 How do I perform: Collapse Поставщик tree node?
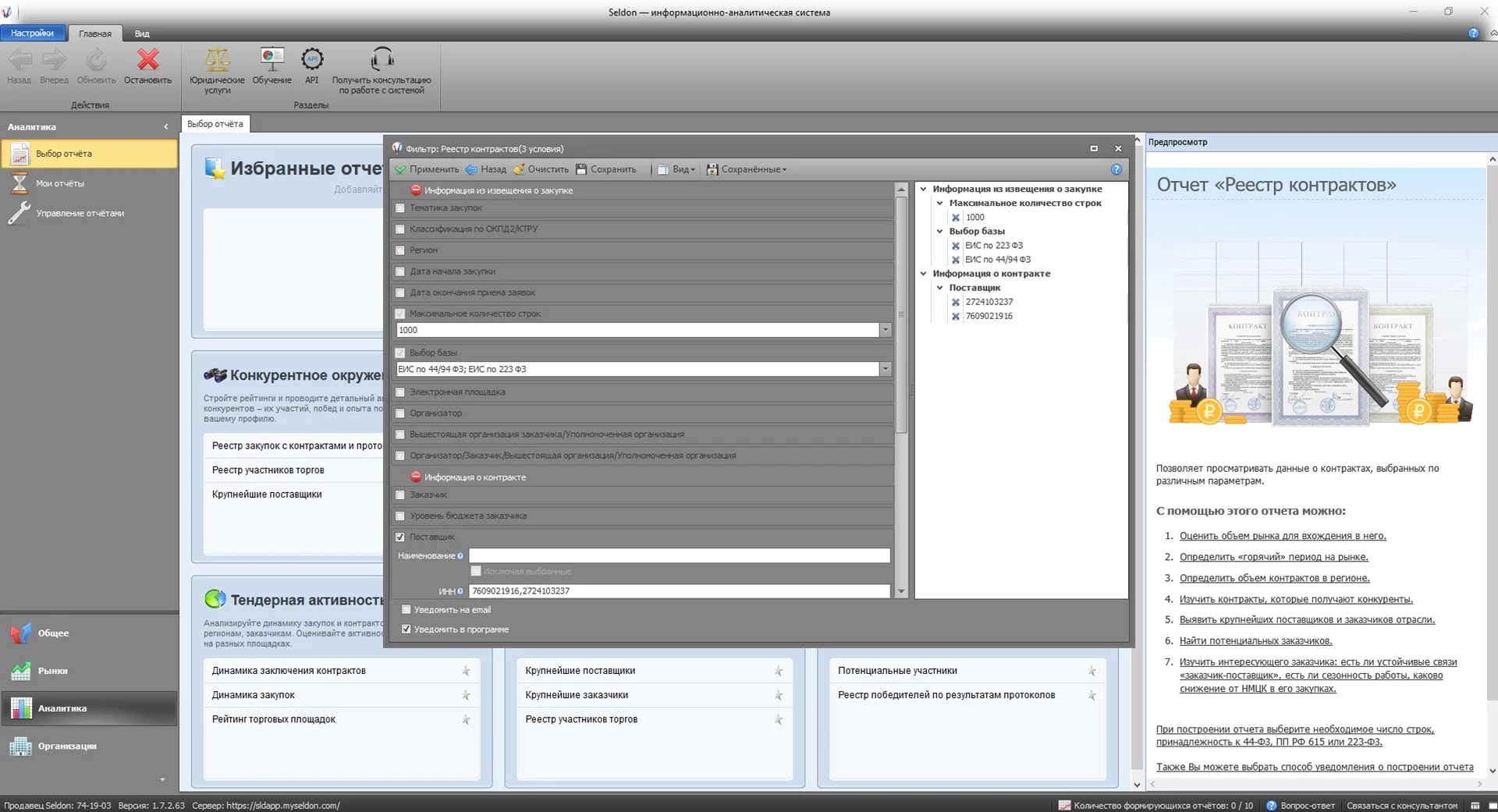[x=939, y=287]
